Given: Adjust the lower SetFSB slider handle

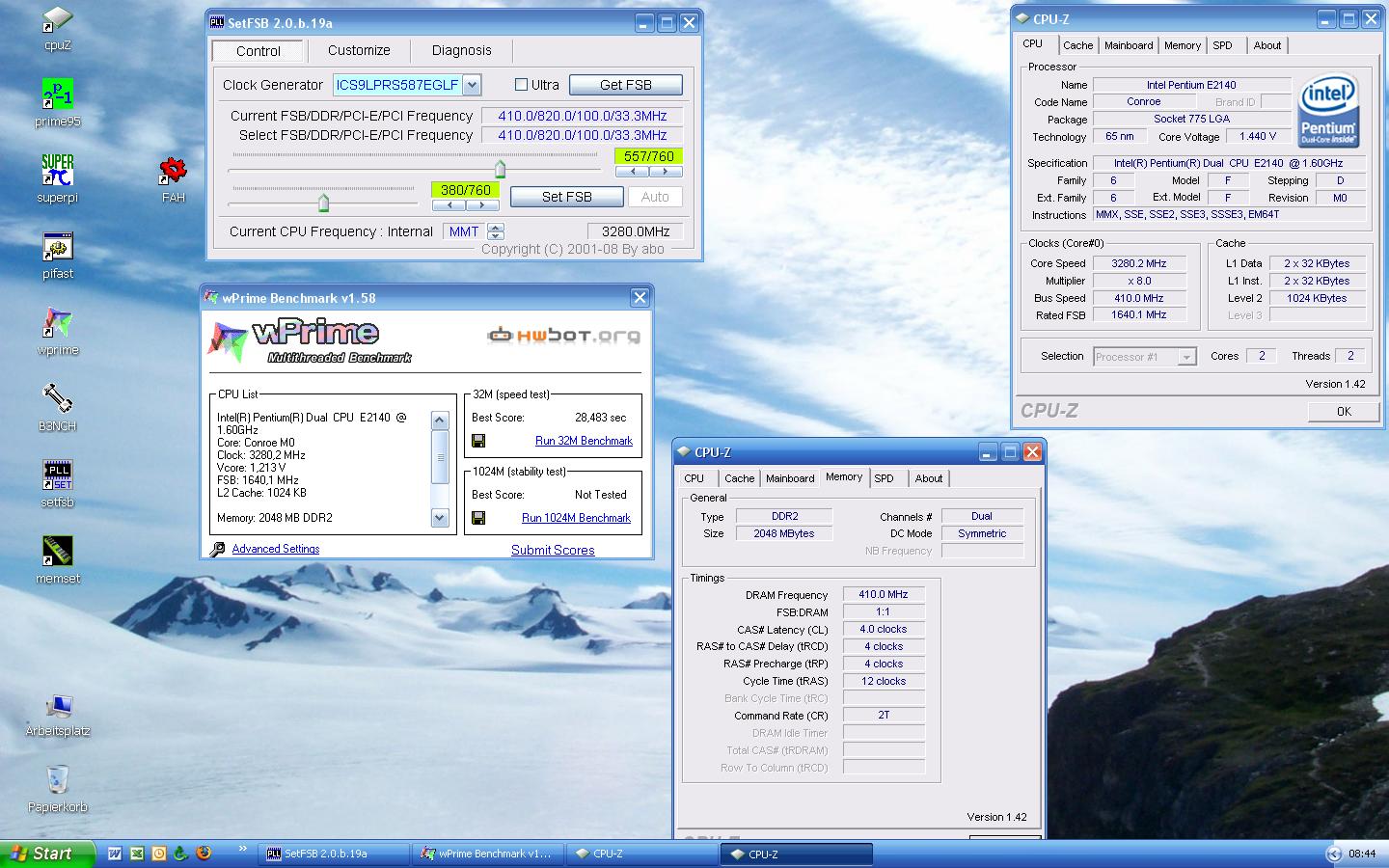Looking at the screenshot, I should point(323,203).
